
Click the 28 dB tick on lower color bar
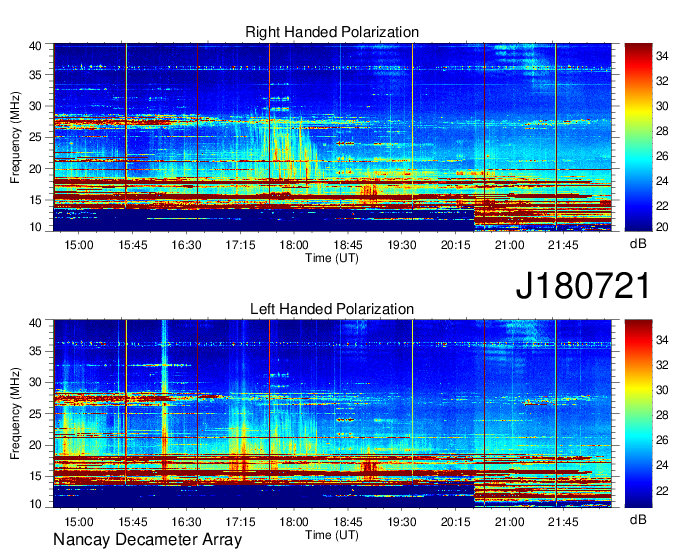tap(662, 415)
